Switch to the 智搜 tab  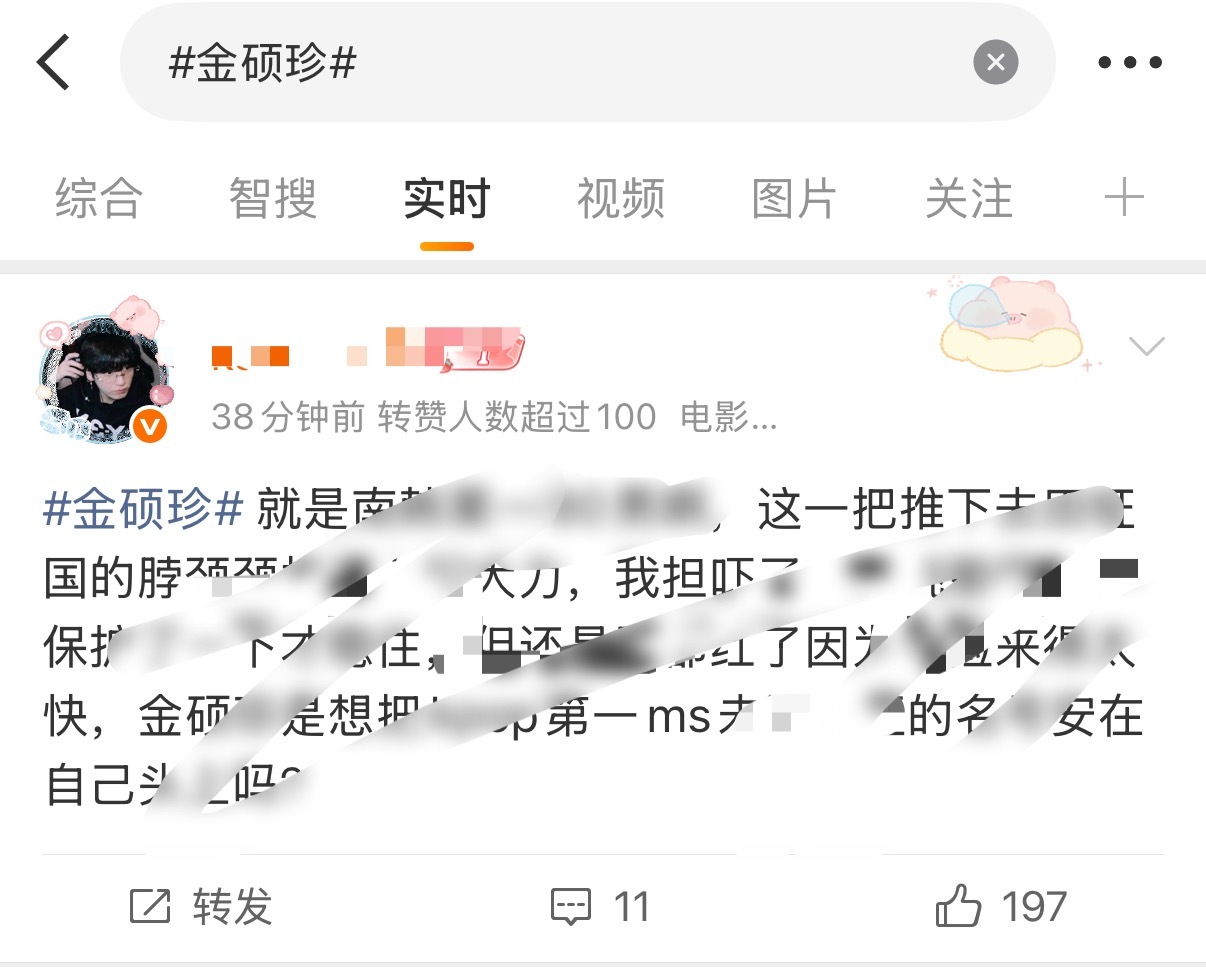tap(273, 199)
